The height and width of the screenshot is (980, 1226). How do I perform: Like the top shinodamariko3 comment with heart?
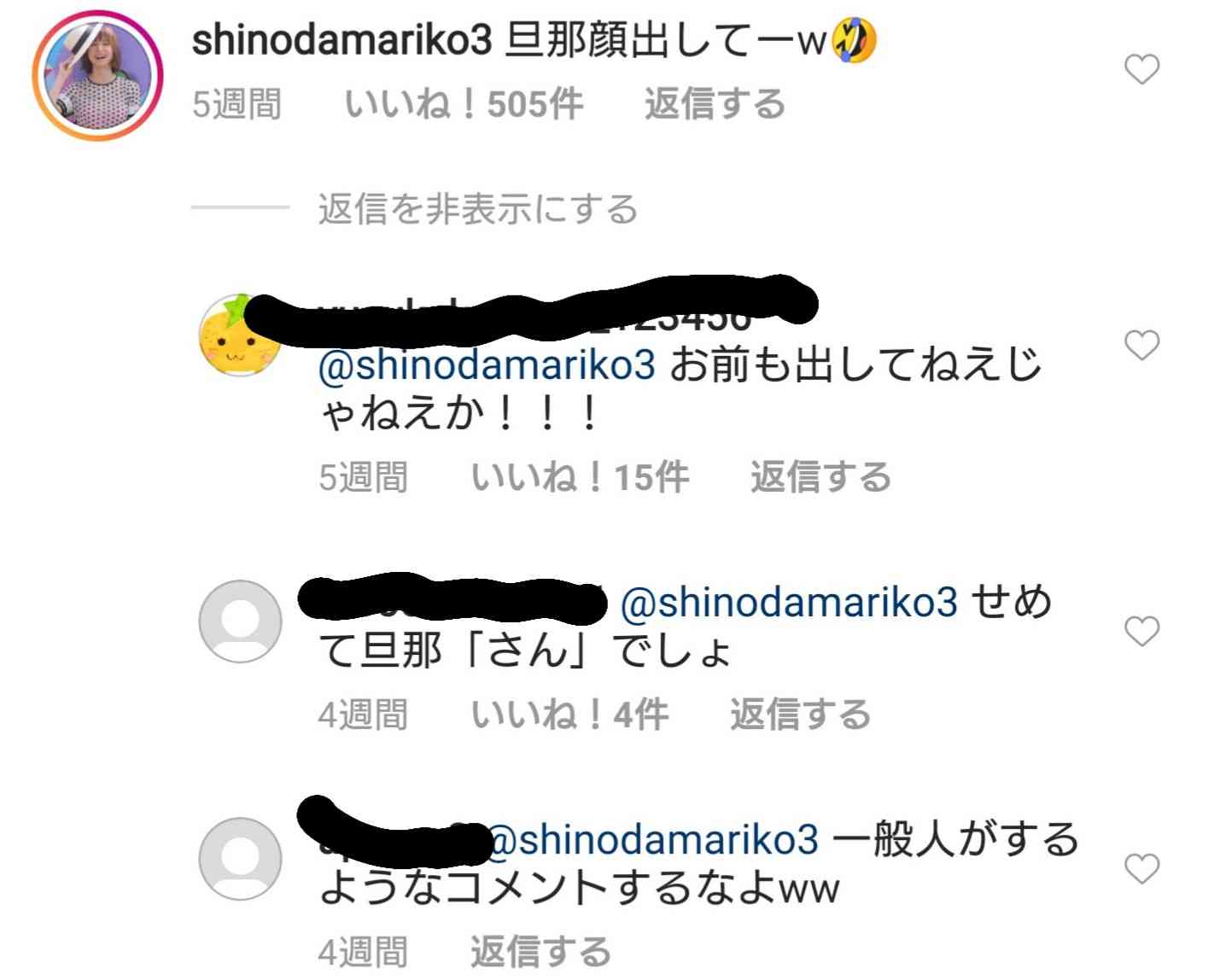(x=1141, y=69)
